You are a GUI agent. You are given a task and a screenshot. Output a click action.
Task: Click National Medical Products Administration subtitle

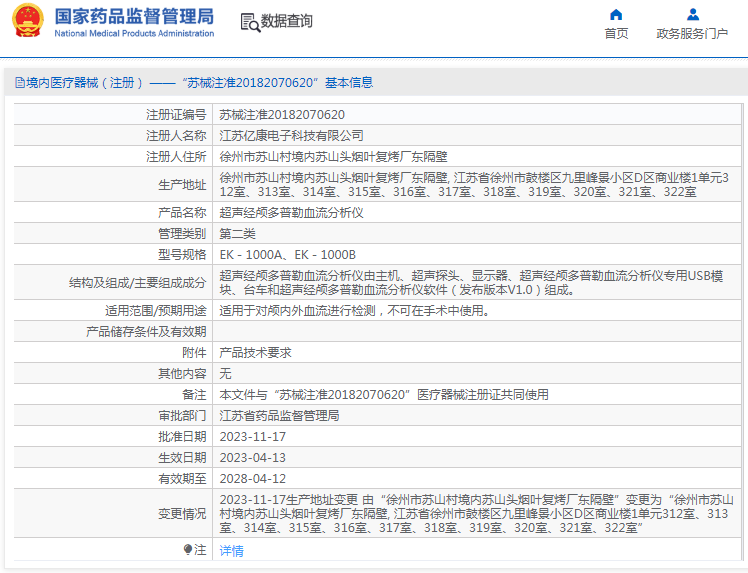pyautogui.click(x=134, y=33)
